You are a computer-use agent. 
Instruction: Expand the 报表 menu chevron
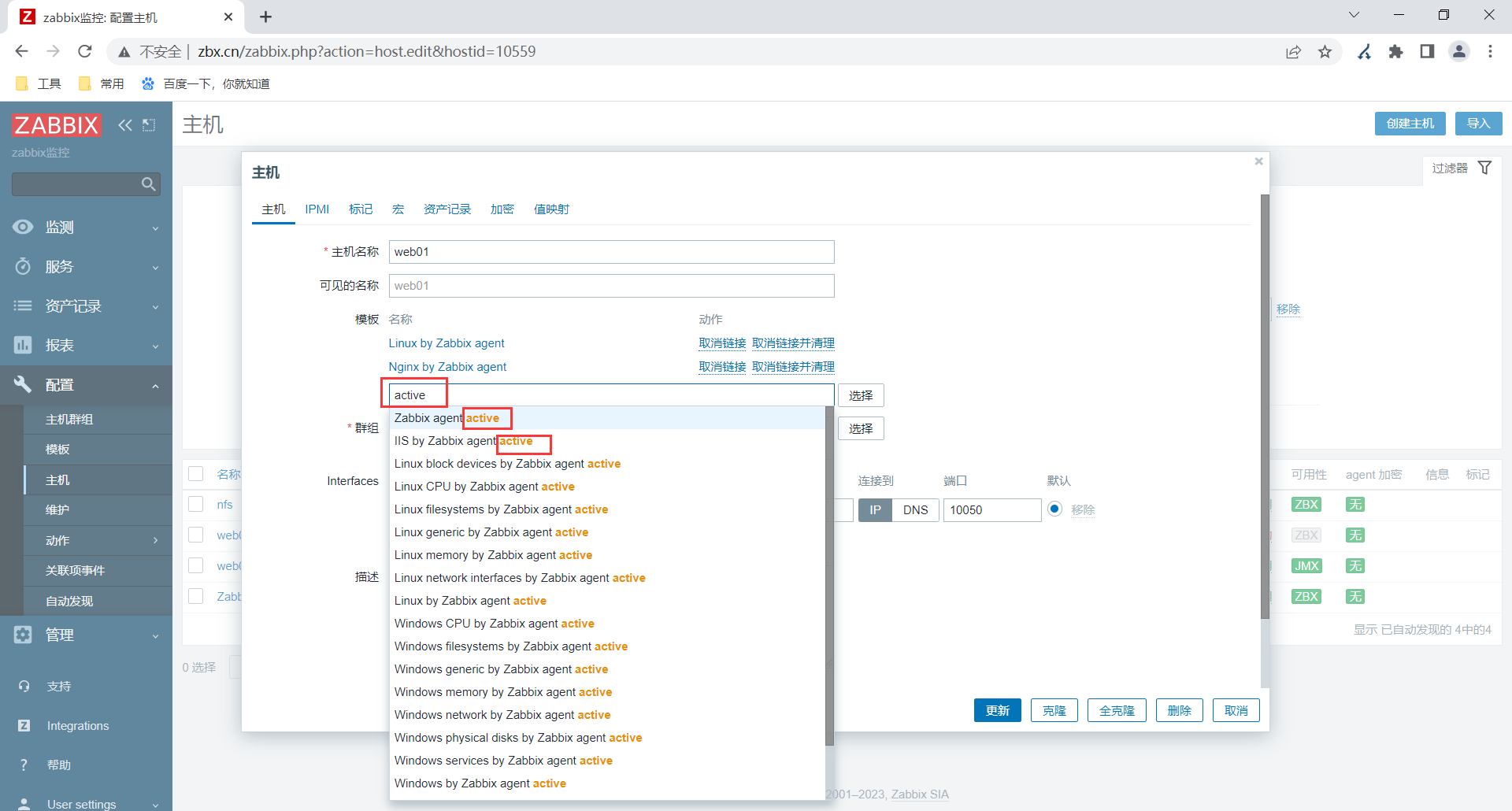155,346
